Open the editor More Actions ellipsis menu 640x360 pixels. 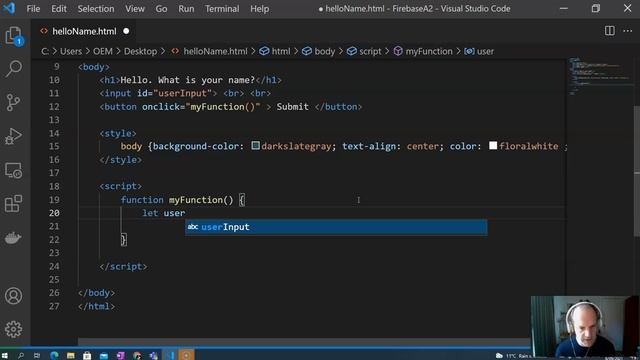click(627, 31)
